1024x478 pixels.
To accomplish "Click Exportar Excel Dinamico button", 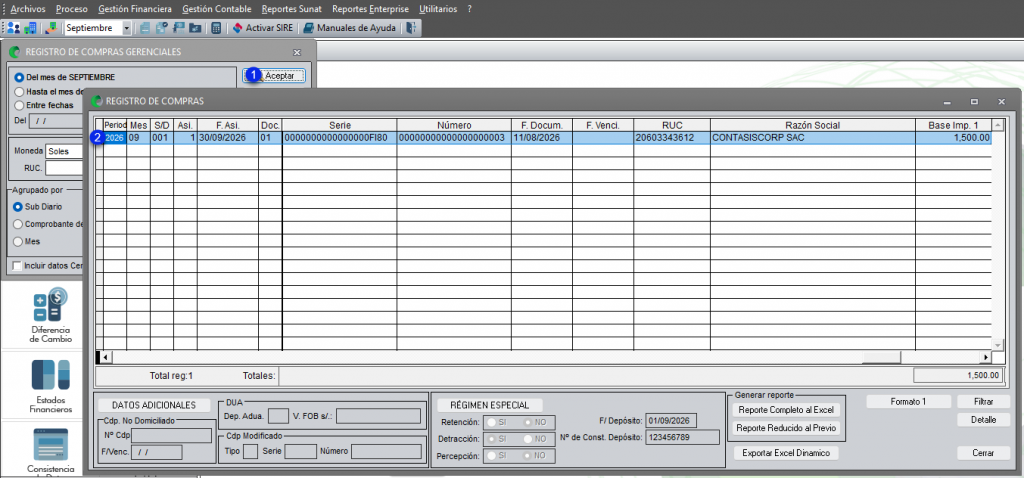I will 786,453.
